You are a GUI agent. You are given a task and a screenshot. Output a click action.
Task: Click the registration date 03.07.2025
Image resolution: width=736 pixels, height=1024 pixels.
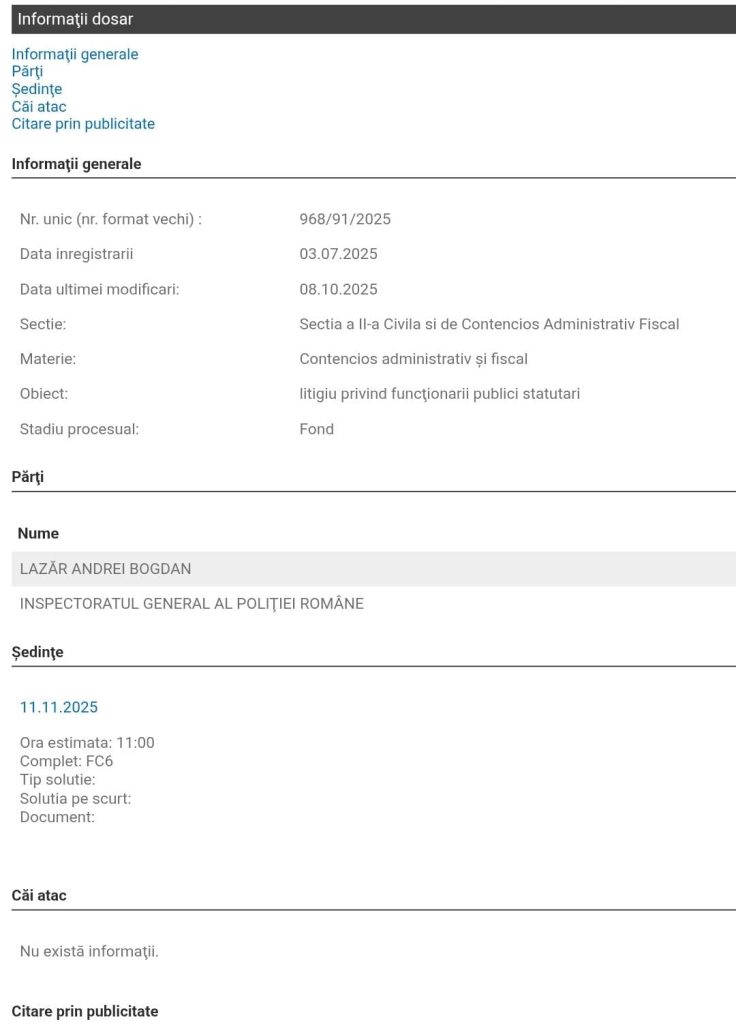click(x=338, y=254)
